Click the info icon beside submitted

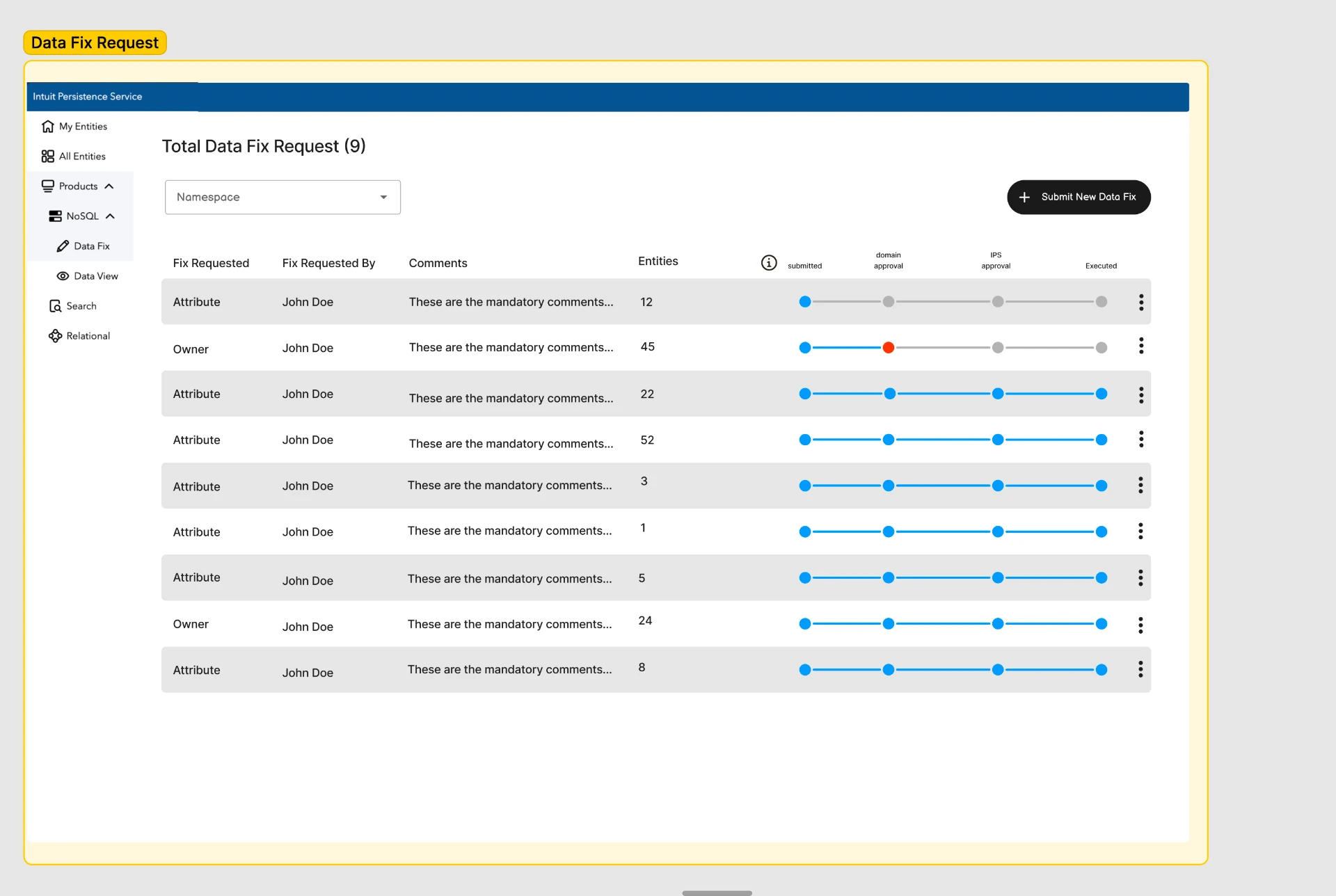point(769,262)
